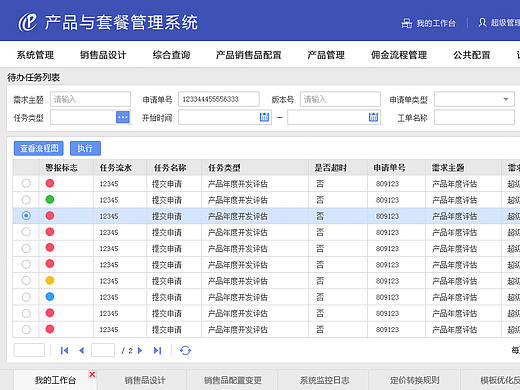The height and width of the screenshot is (390, 520).
Task: Open 我的工作台 workbench icon in header
Action: [x=407, y=23]
